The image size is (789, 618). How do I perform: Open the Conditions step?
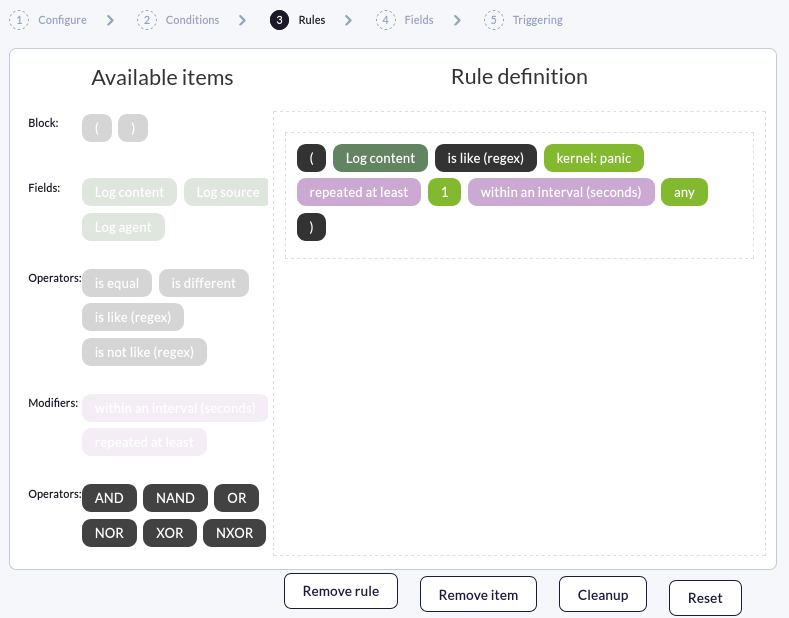point(178,20)
